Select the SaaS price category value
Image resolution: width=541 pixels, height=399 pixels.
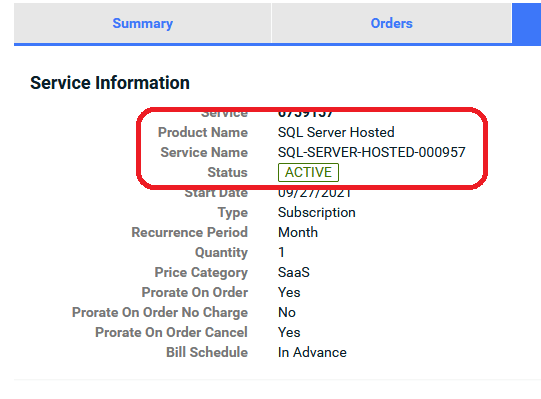coord(294,272)
